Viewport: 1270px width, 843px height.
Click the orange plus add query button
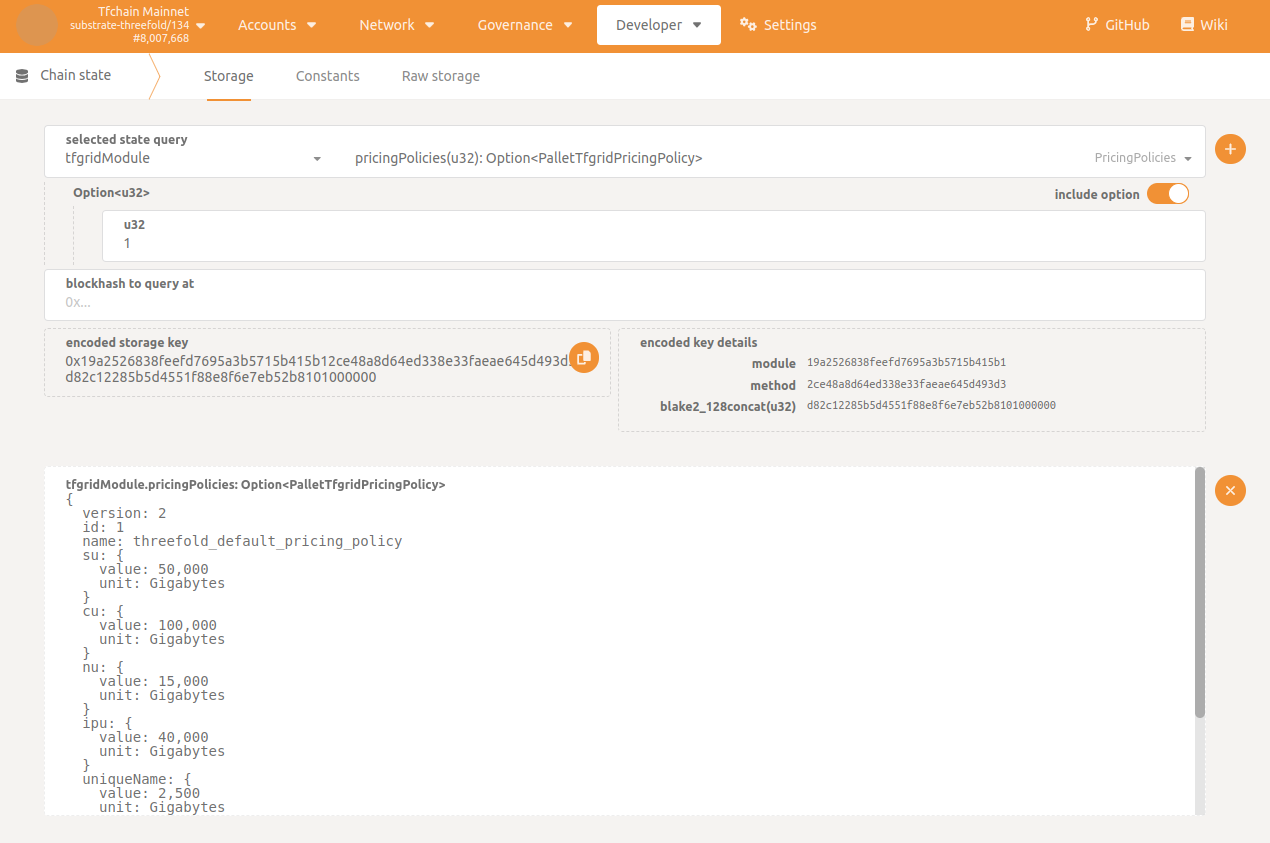coord(1230,149)
